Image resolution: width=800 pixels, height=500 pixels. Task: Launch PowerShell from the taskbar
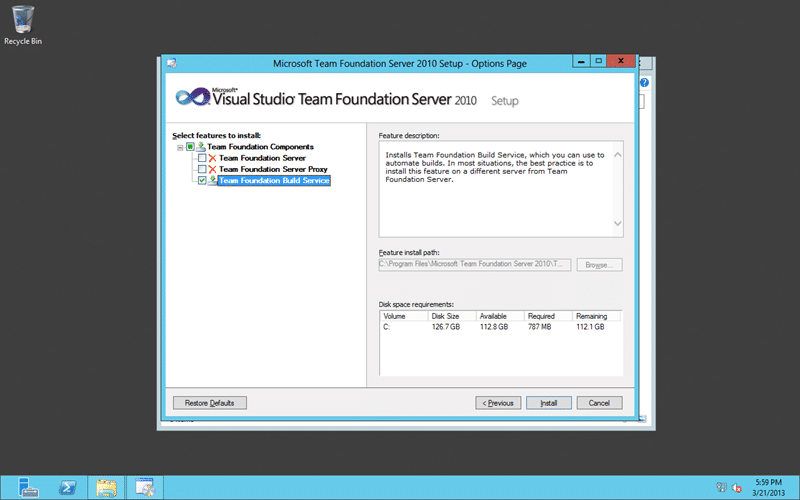click(67, 488)
